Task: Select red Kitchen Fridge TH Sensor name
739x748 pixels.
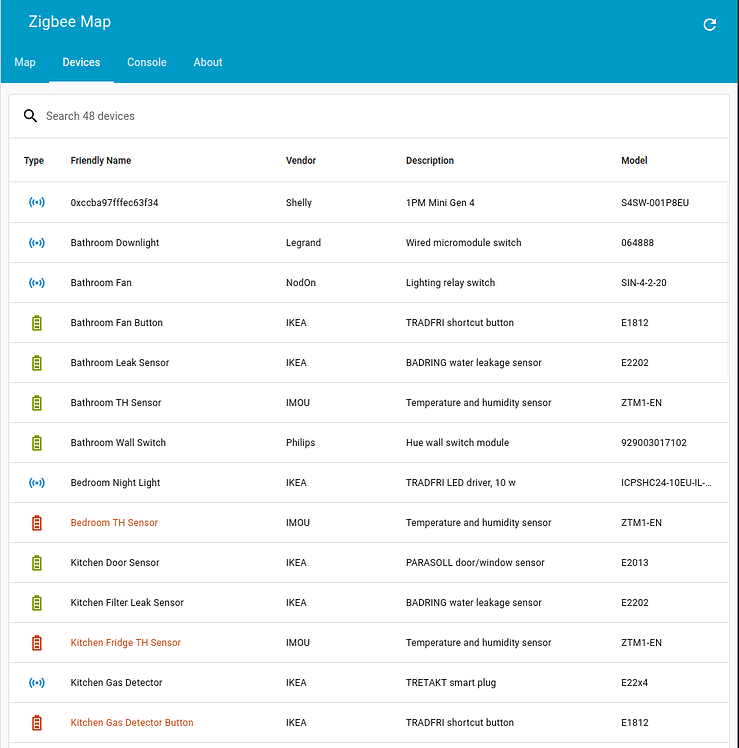Action: click(x=125, y=643)
